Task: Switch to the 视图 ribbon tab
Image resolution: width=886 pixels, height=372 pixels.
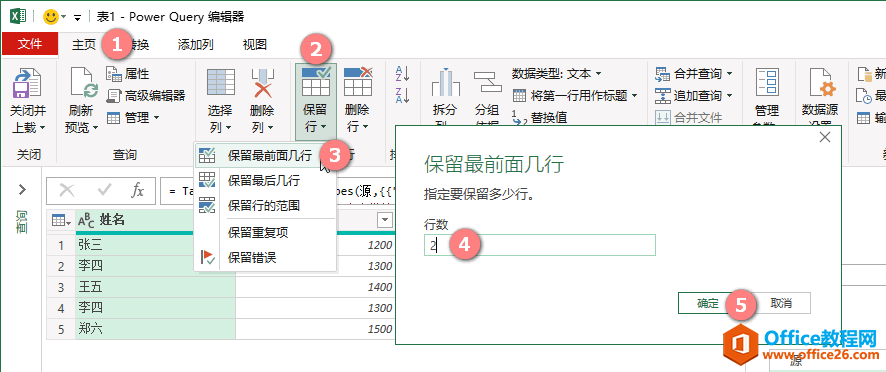Action: (254, 45)
